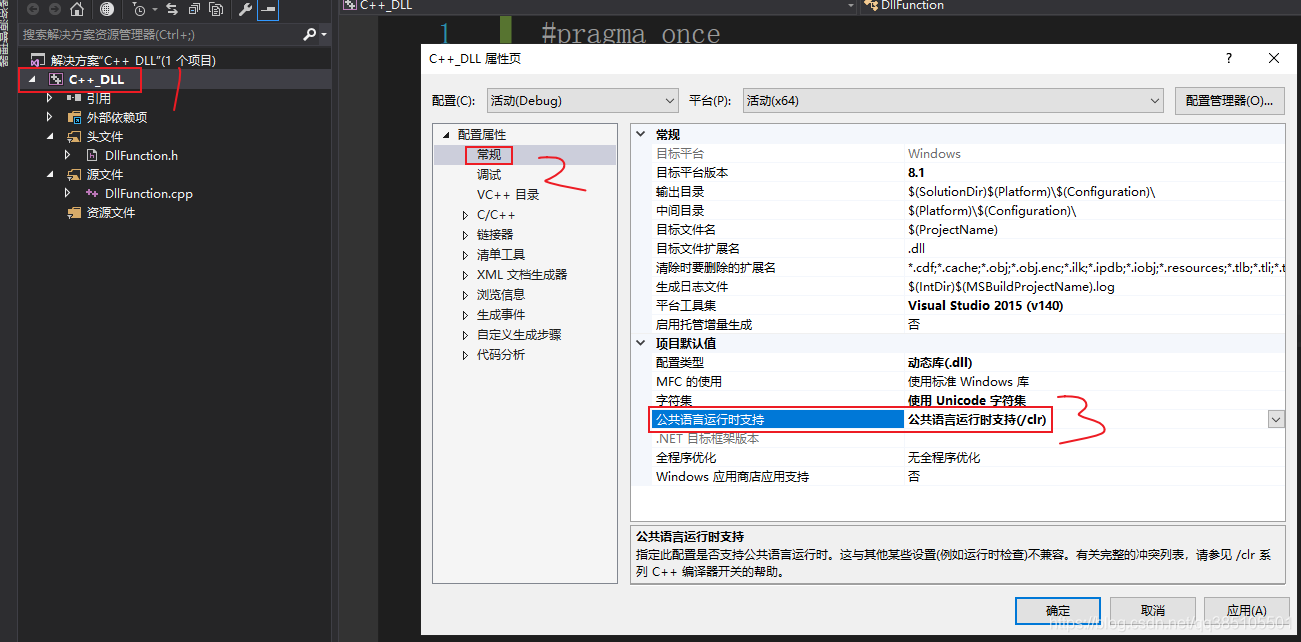Click the 配置管理器(O)... button
Viewport: 1301px width, 642px height.
(1229, 101)
